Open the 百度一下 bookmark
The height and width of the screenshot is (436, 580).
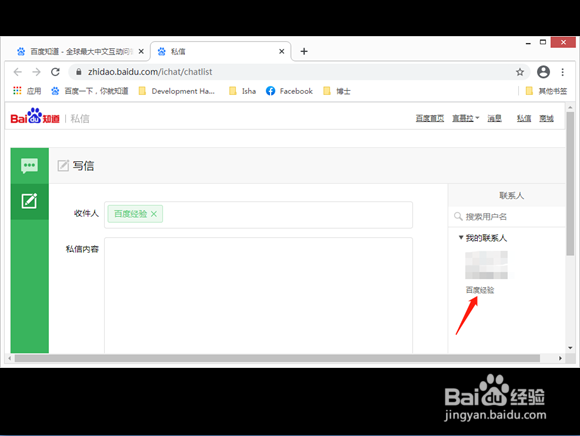tap(90, 91)
